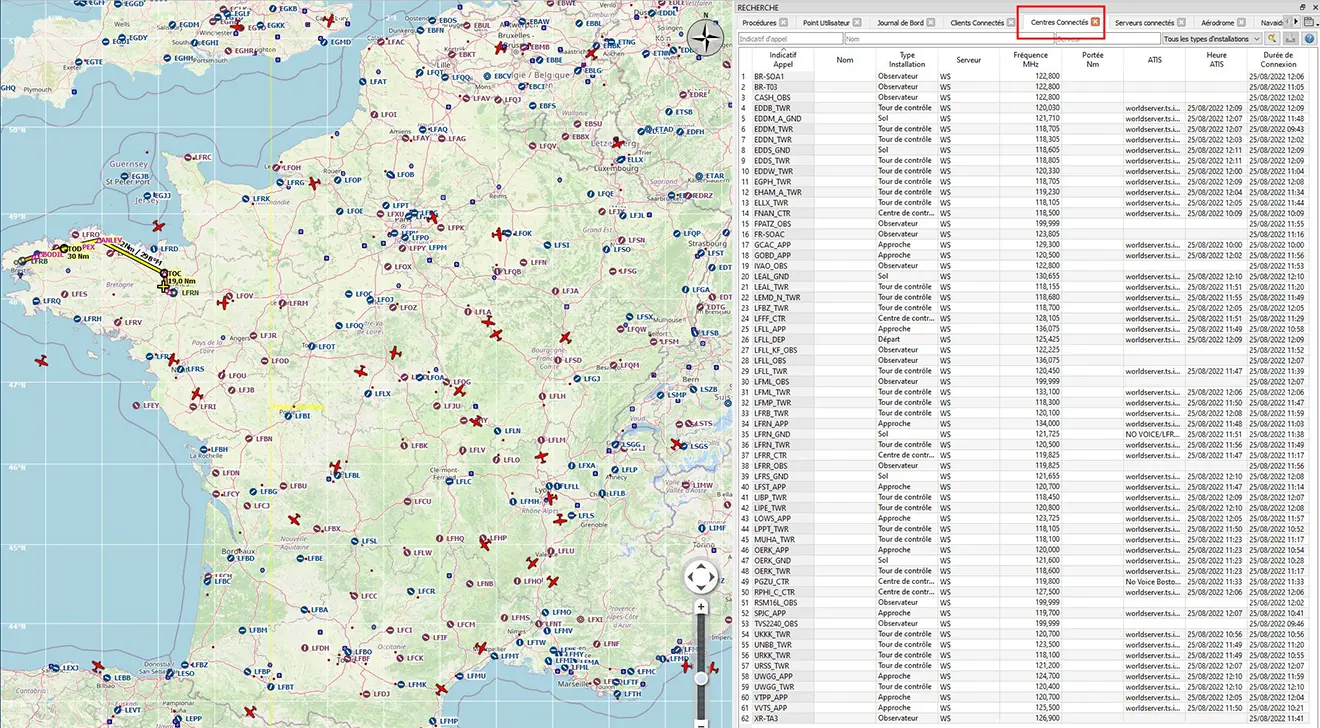Select the BR-SOA1 row

[x=1022, y=76]
